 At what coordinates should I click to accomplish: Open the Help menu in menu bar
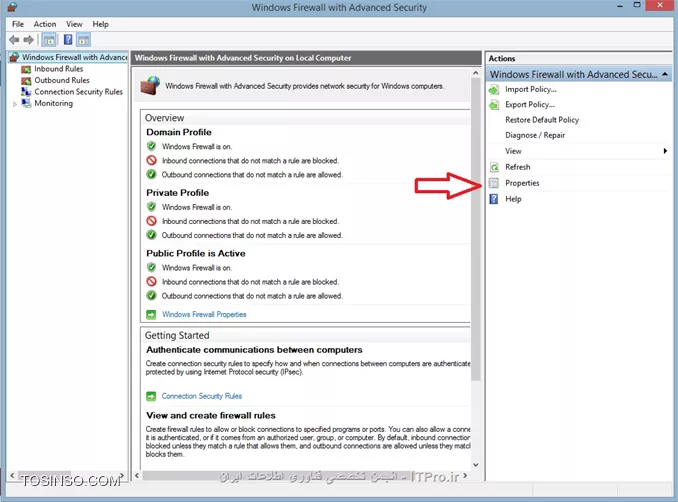tap(100, 24)
